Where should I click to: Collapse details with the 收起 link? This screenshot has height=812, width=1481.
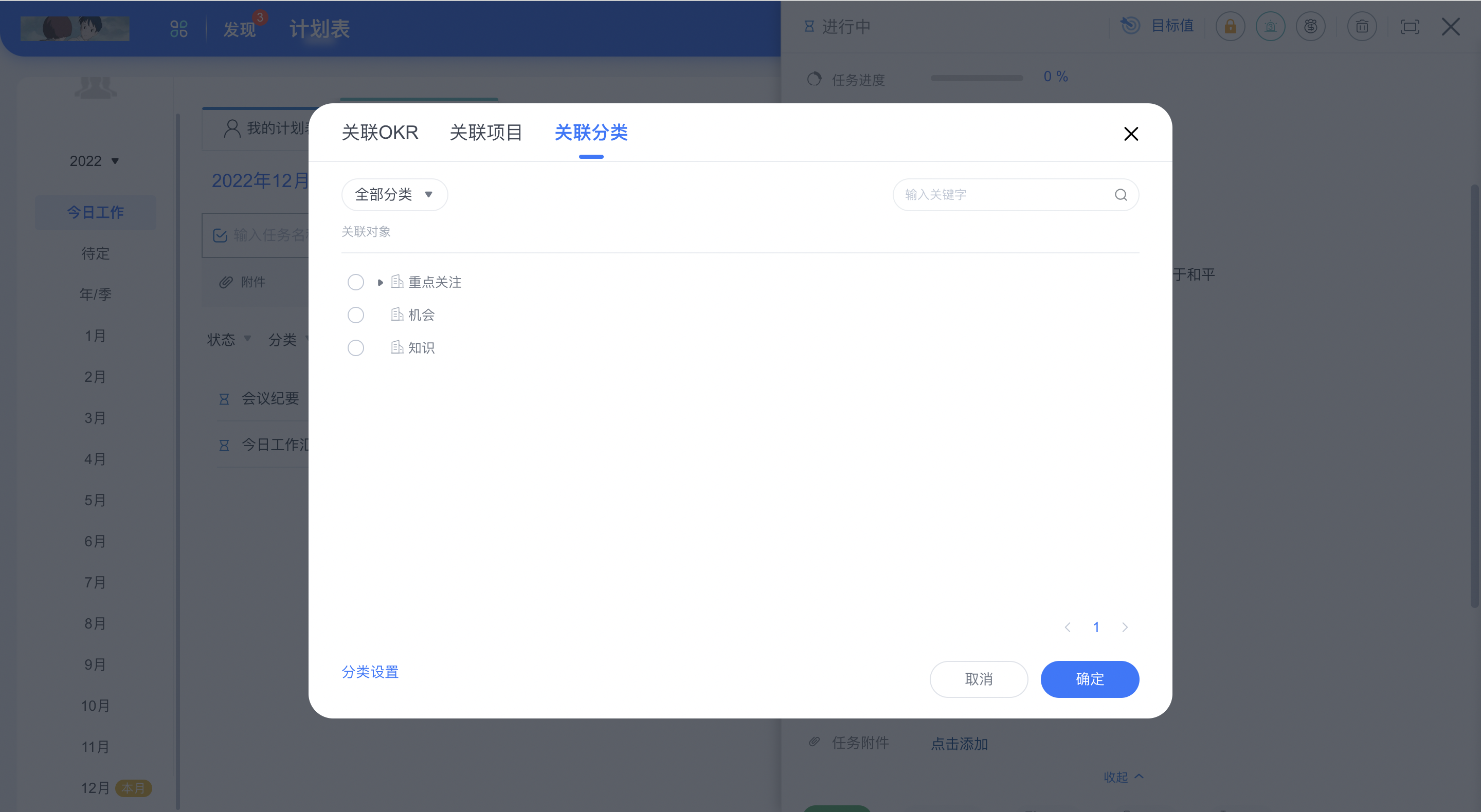click(1124, 777)
